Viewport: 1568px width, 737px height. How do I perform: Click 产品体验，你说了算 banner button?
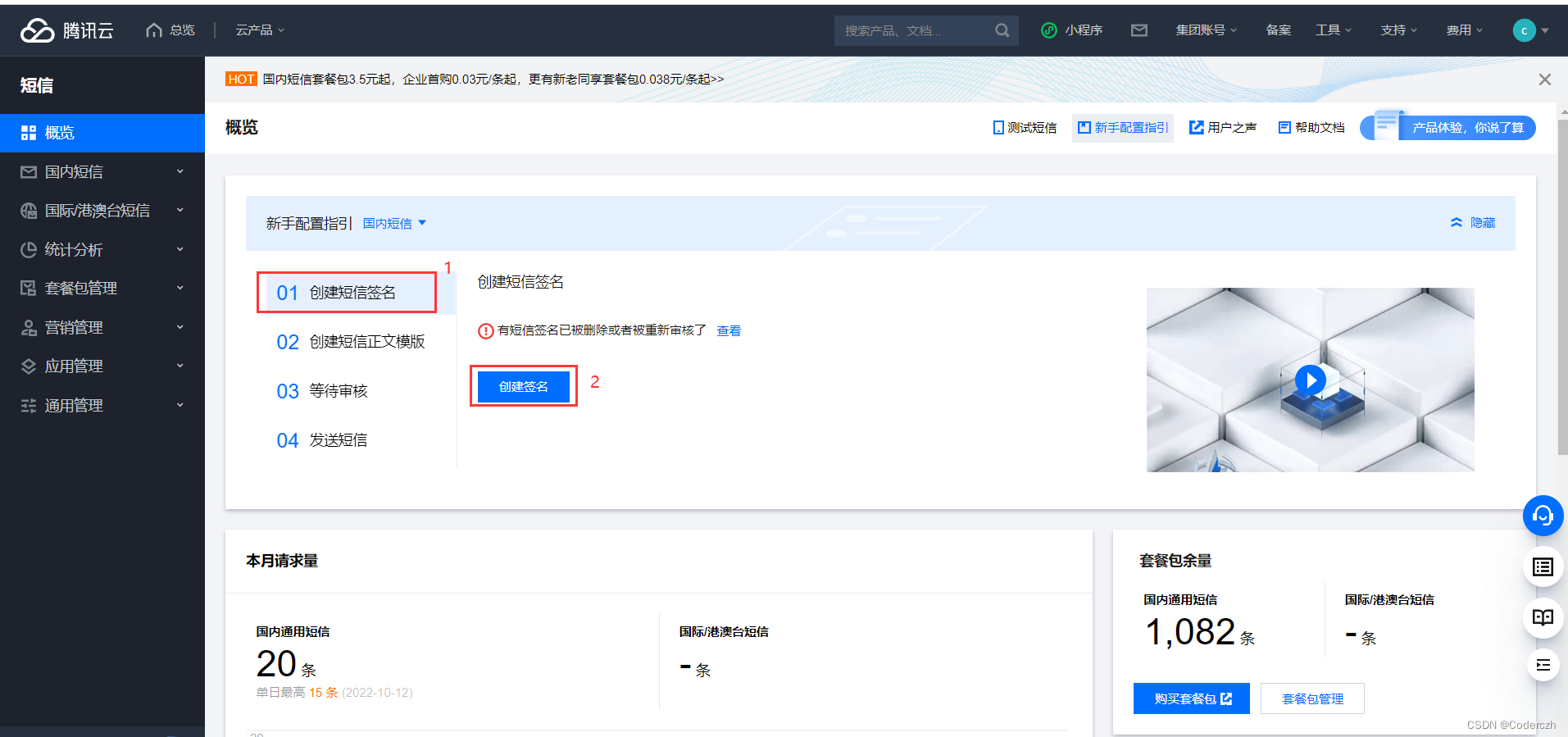coord(1448,127)
